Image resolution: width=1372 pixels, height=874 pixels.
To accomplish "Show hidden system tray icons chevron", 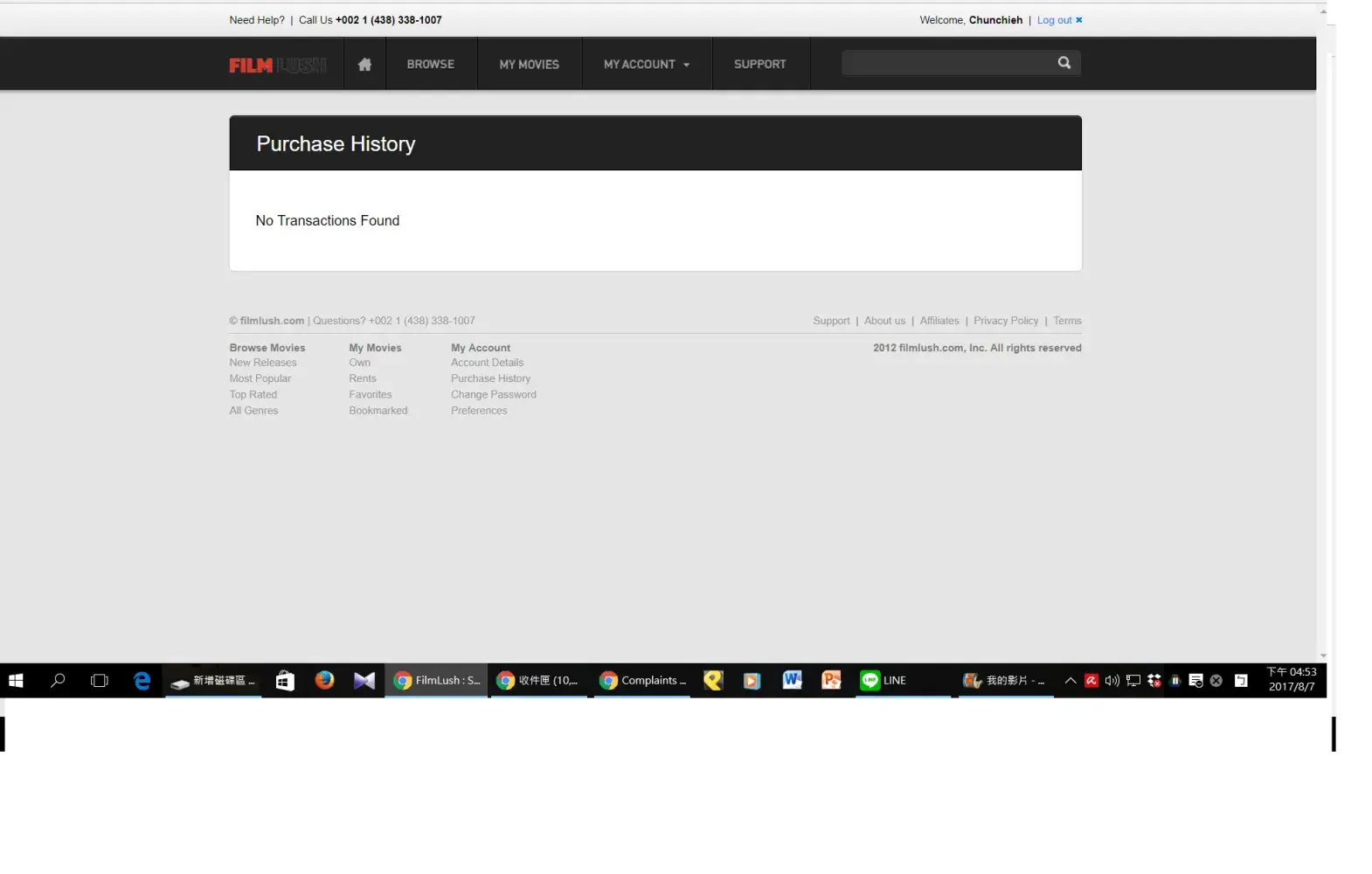I will coord(1070,681).
